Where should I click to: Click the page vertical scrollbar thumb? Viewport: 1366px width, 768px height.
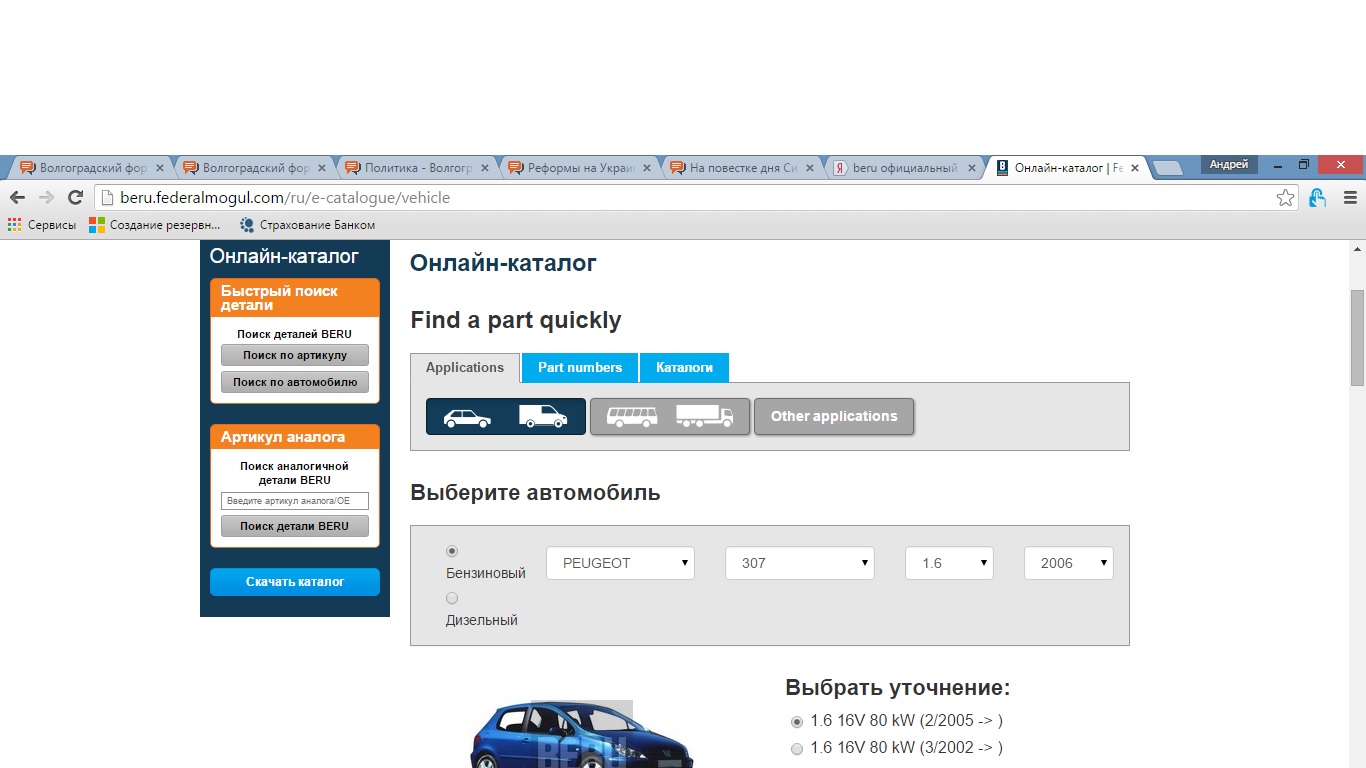(x=1357, y=337)
